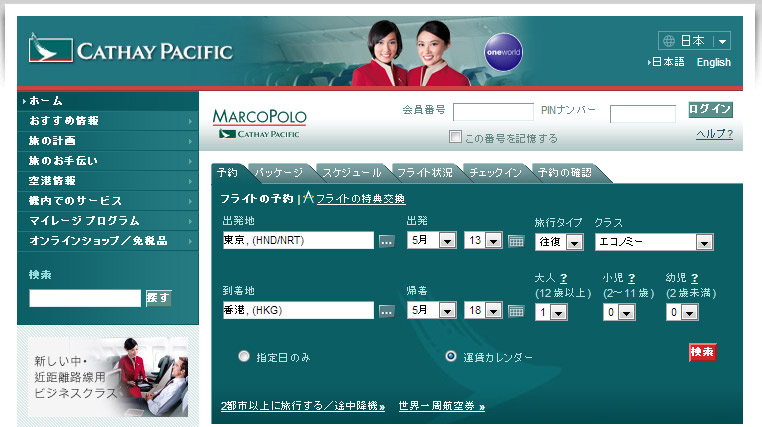Open return month dropdown showing 5月
Screen dimensions: 762x427
(x=432, y=310)
